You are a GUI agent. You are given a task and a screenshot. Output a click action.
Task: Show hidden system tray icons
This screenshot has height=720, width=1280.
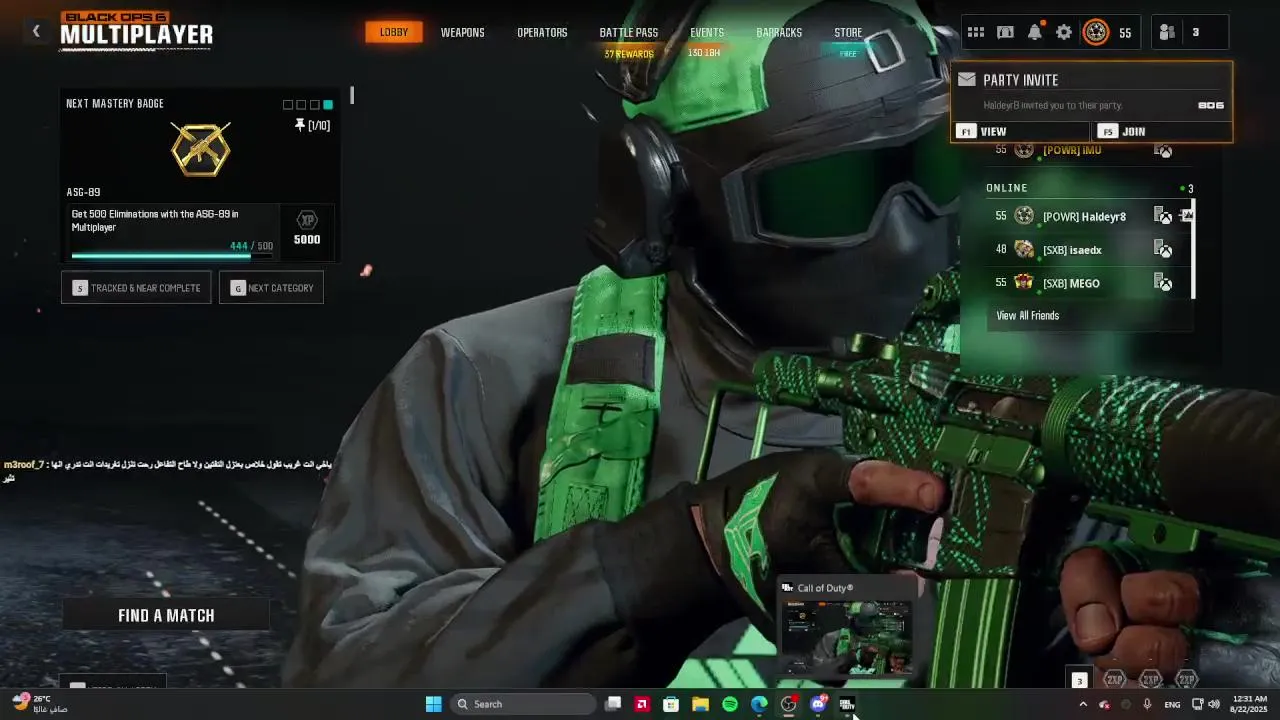point(1082,704)
